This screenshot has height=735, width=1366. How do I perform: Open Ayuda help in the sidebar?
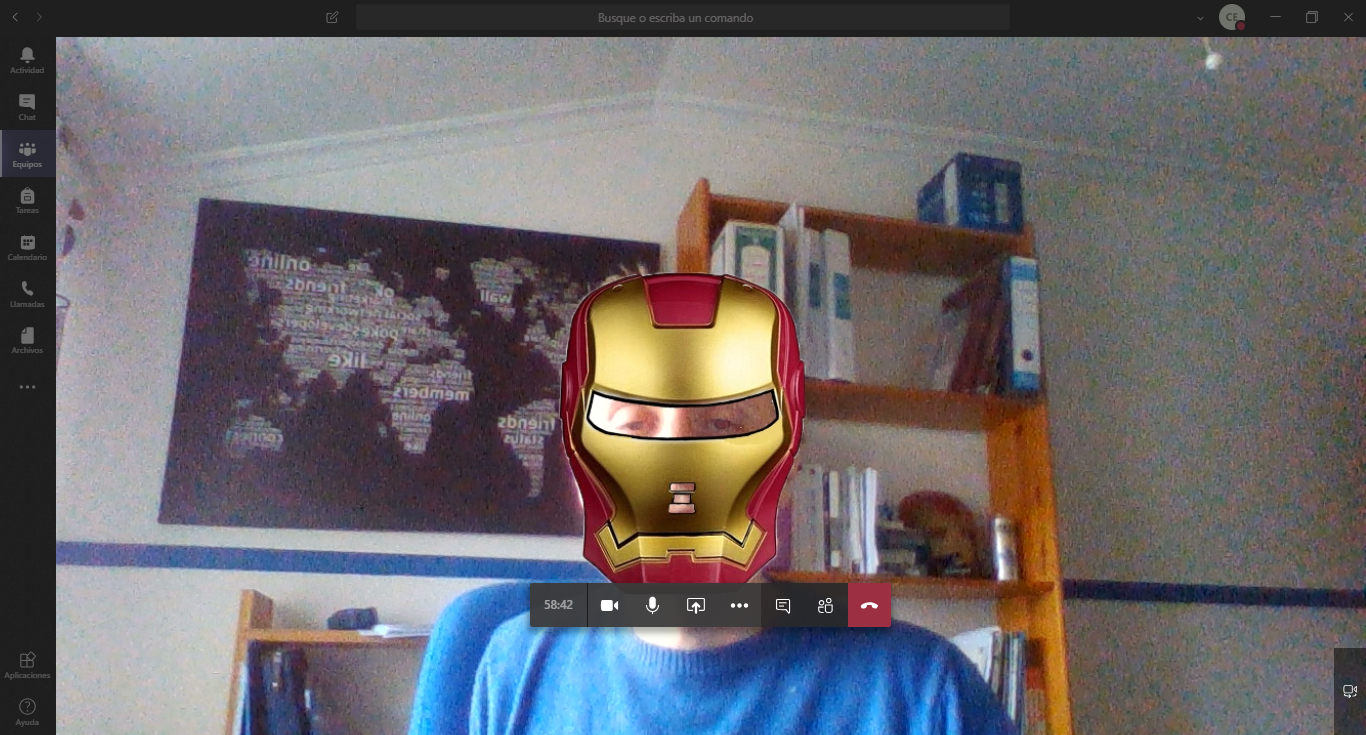click(27, 712)
